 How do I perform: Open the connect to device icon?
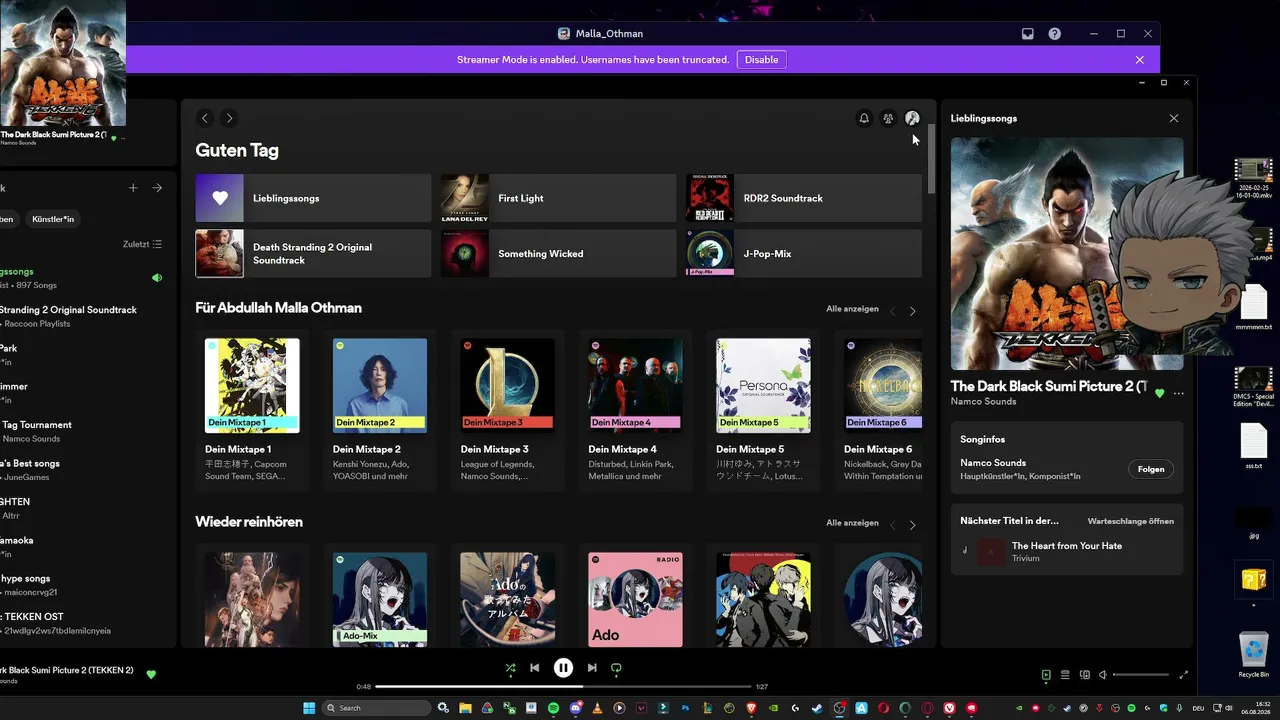click(x=1085, y=675)
